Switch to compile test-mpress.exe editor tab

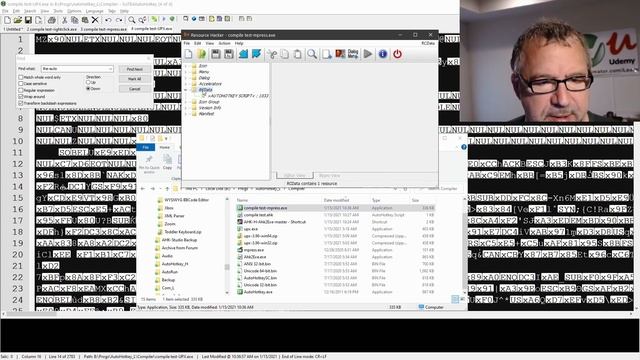pyautogui.click(x=103, y=29)
